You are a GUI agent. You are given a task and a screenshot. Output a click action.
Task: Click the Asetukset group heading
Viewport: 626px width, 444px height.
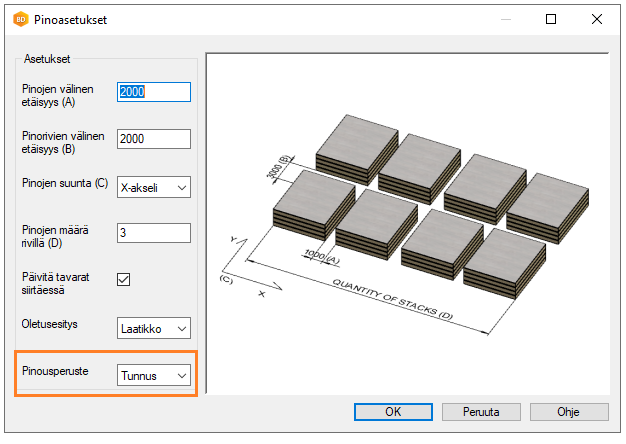pos(46,59)
